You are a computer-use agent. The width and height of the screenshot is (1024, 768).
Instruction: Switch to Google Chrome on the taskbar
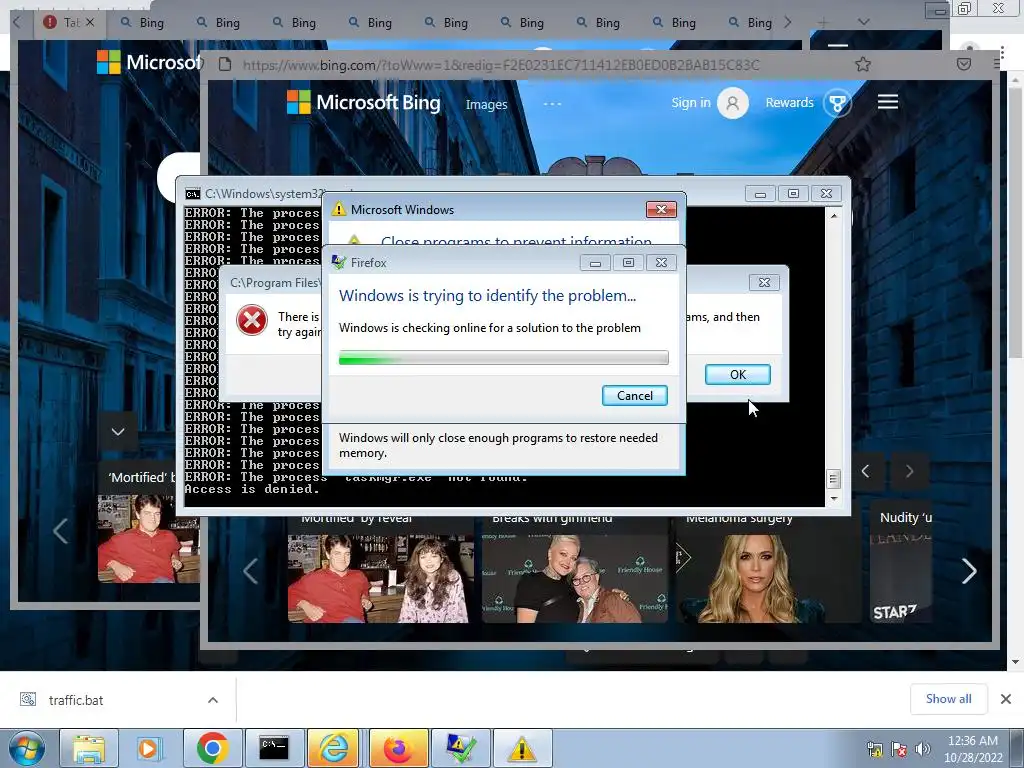212,748
